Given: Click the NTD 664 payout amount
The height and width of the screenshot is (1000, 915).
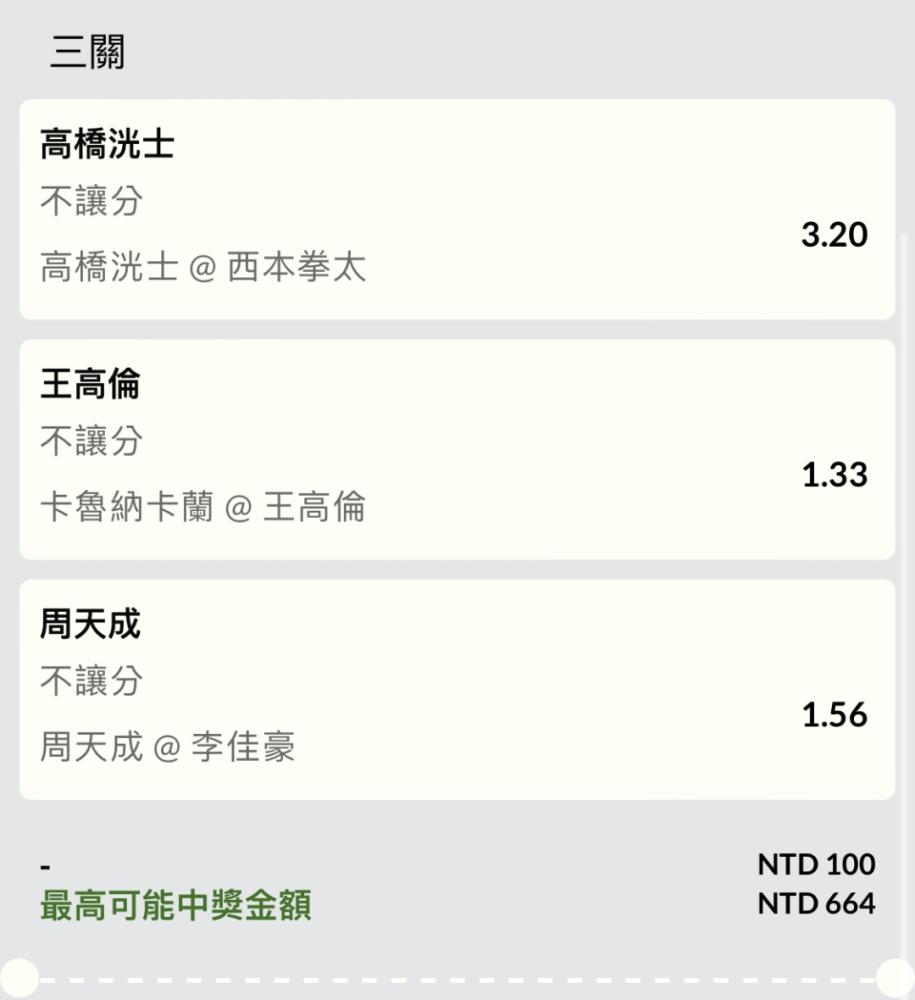Looking at the screenshot, I should (x=816, y=904).
